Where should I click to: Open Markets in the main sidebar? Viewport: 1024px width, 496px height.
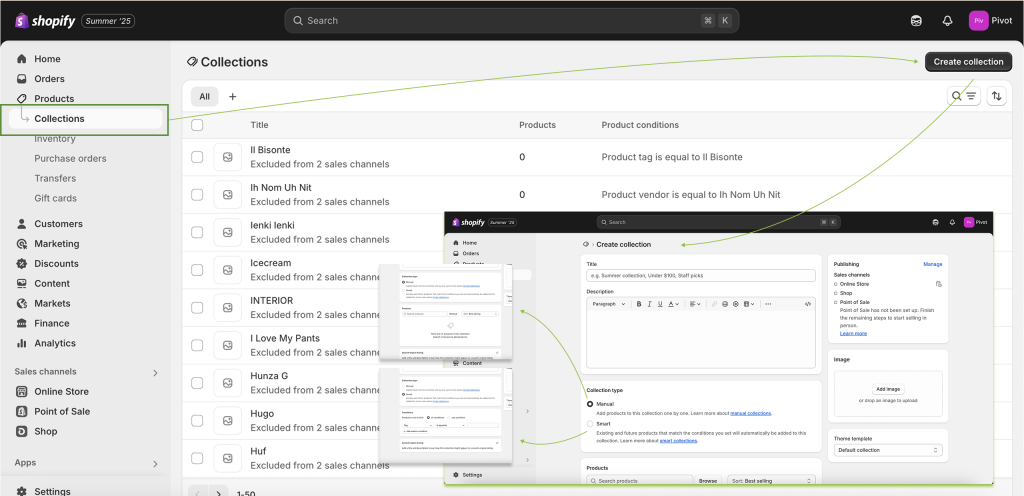52,303
